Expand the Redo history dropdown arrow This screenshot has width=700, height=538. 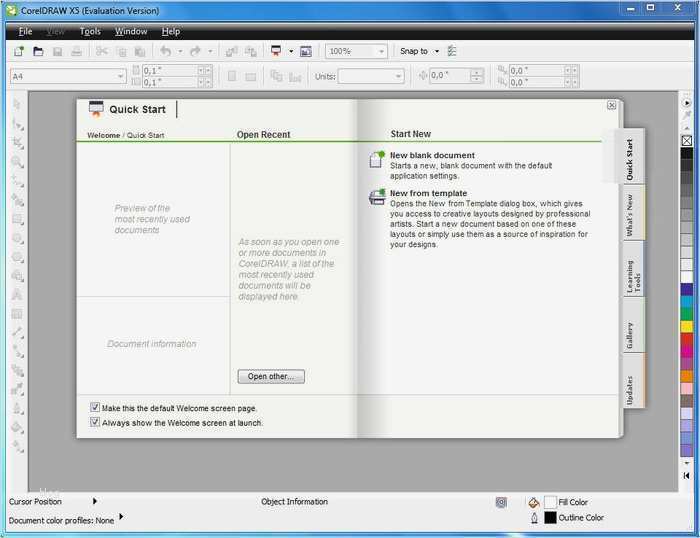(x=210, y=51)
